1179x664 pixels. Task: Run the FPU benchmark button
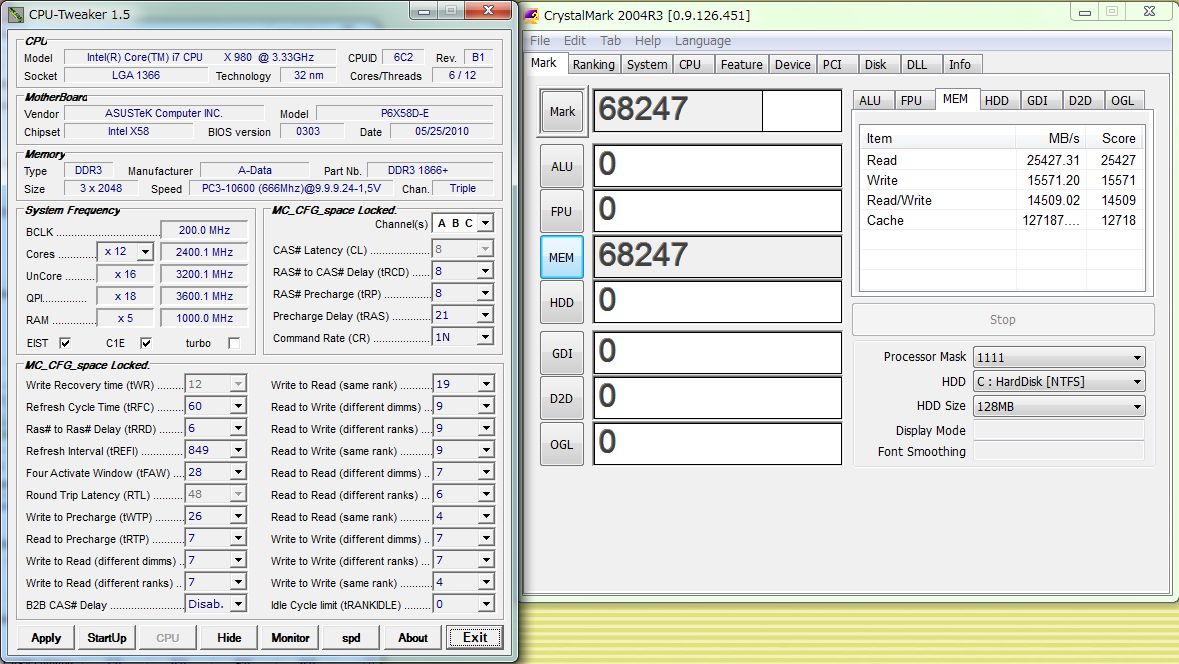click(x=562, y=211)
